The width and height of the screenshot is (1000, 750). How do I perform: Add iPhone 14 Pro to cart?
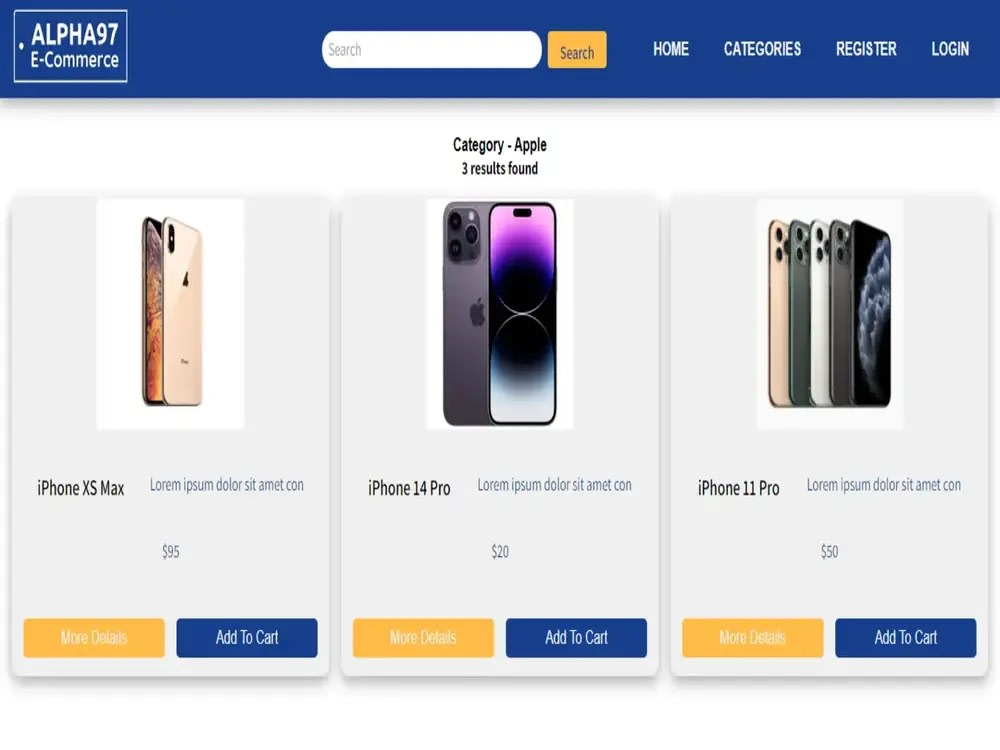click(577, 638)
